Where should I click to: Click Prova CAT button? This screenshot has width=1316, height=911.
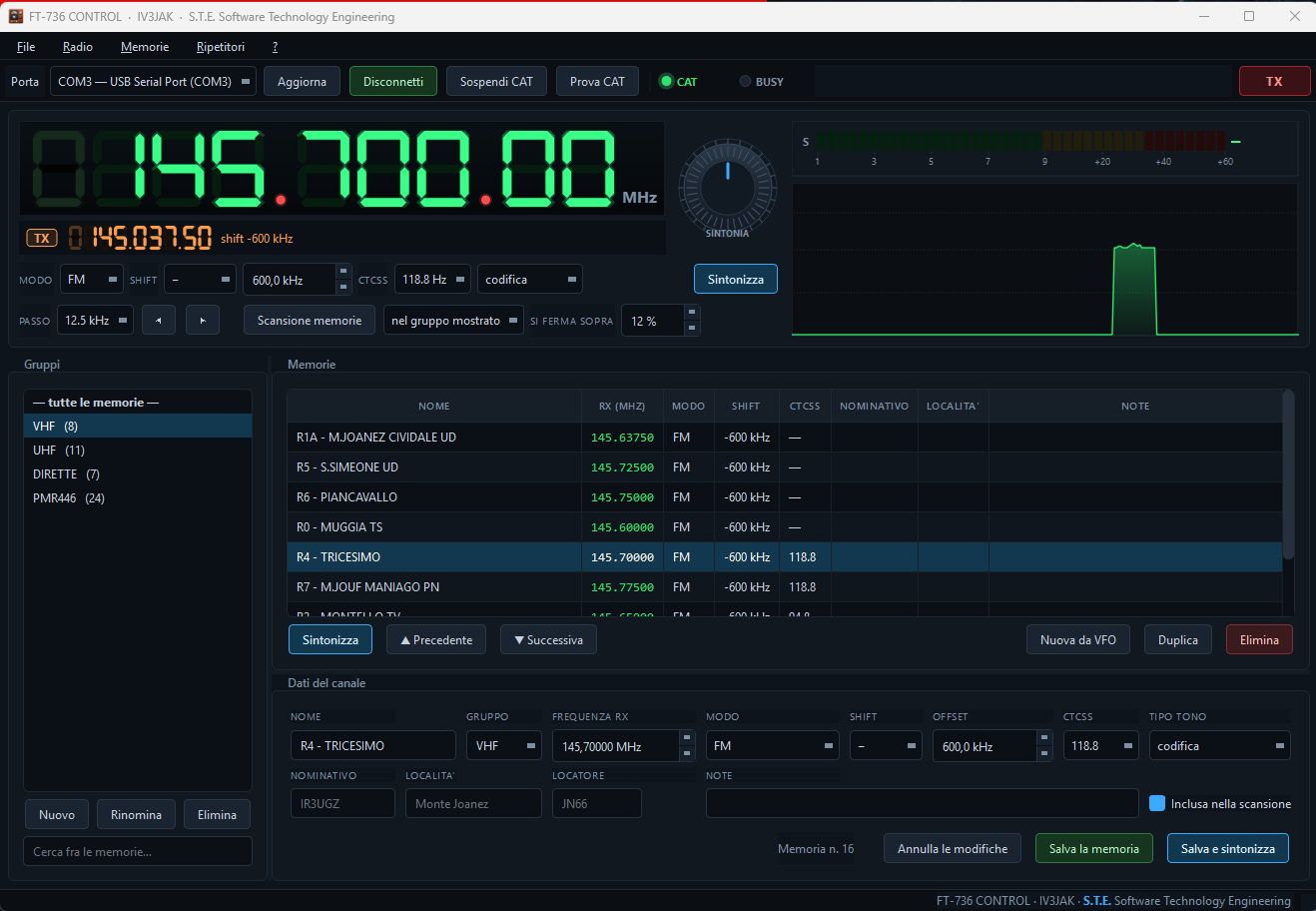pos(597,82)
